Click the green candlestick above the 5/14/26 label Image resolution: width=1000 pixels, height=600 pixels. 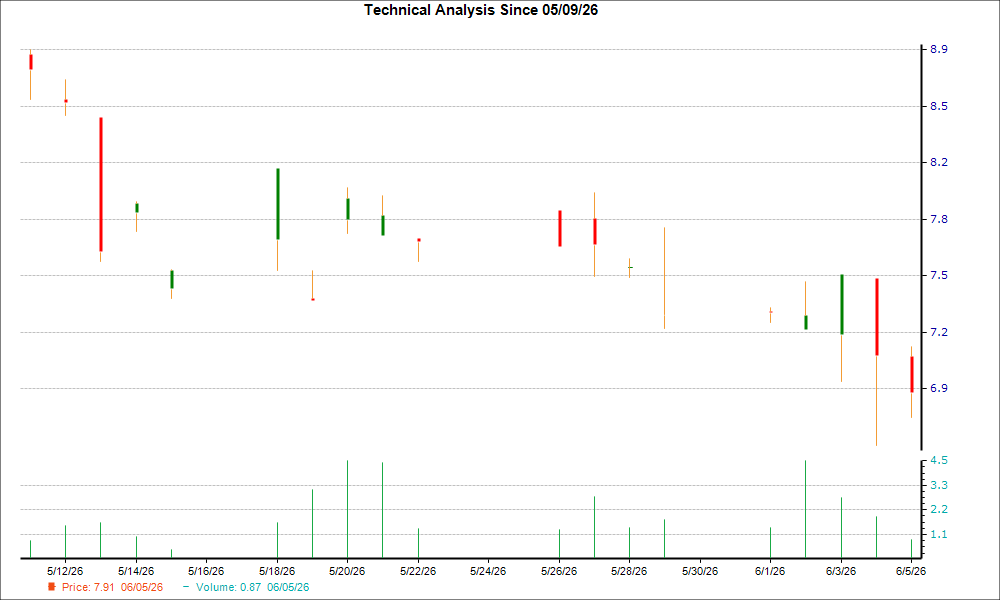(136, 208)
